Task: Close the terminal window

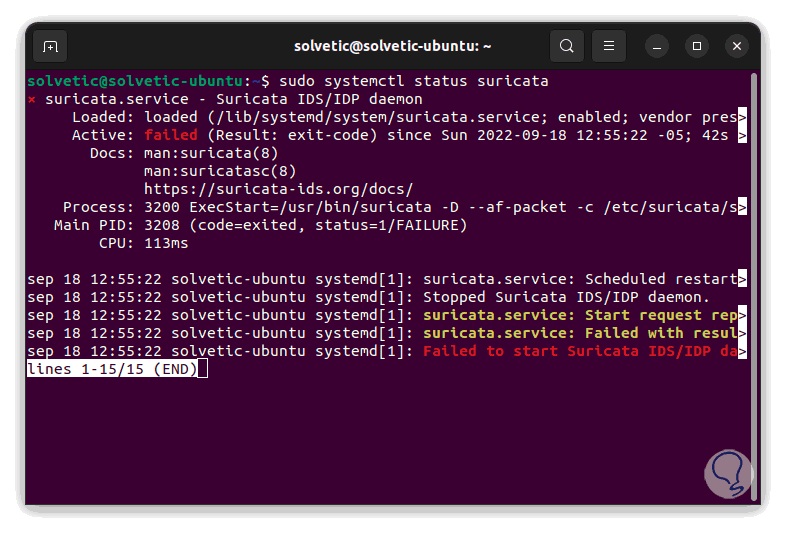Action: click(737, 46)
